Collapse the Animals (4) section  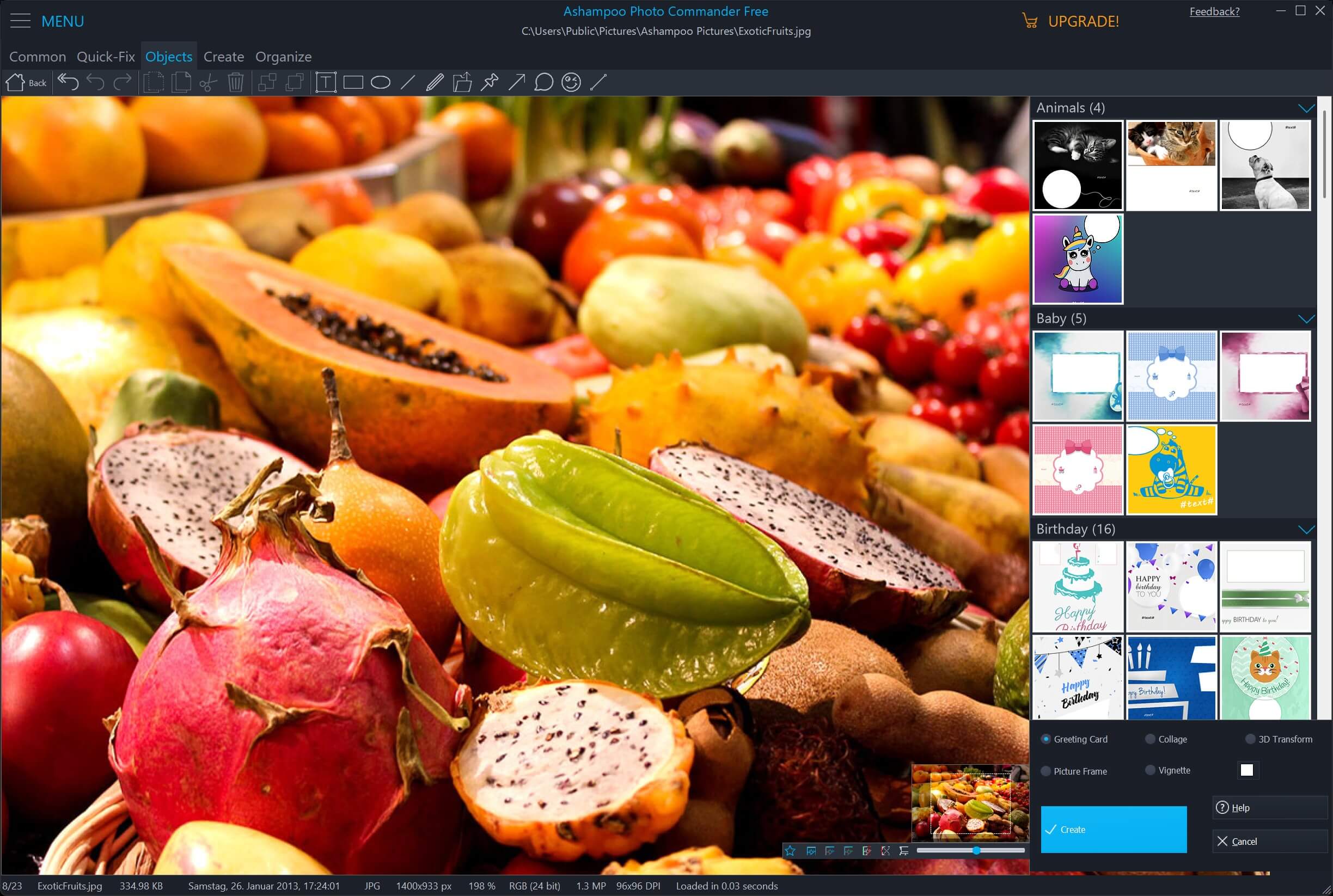1306,107
